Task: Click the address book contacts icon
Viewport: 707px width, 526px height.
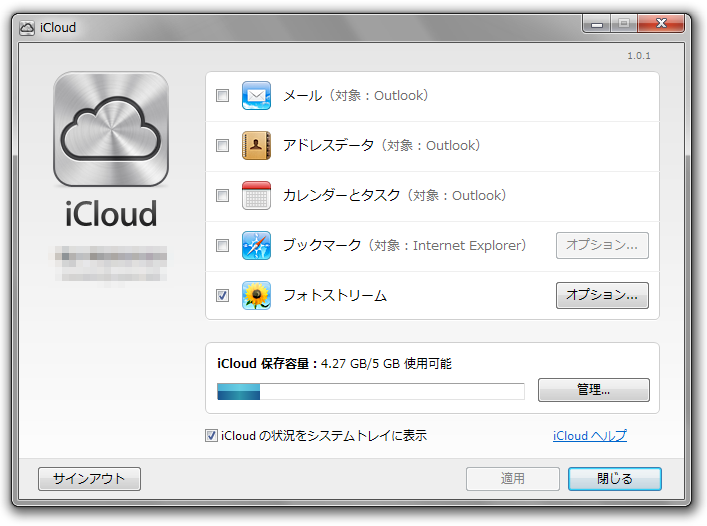Action: 257,146
